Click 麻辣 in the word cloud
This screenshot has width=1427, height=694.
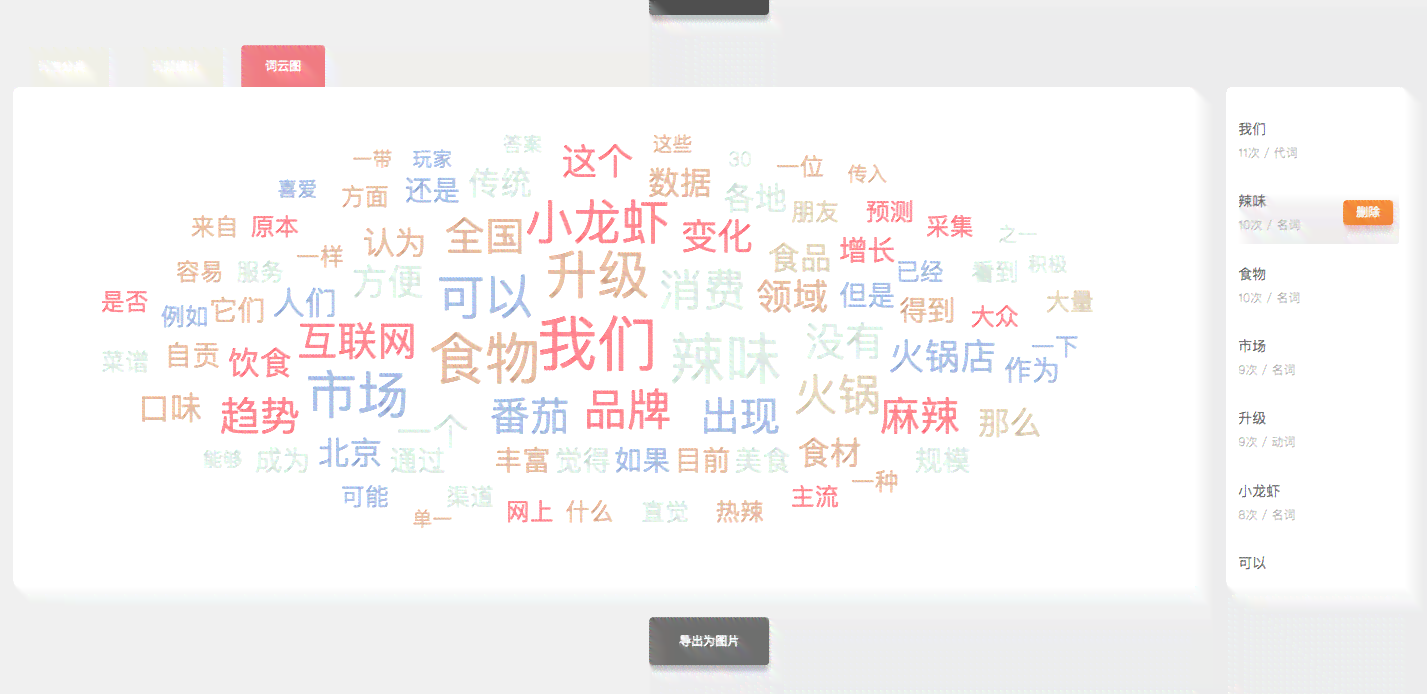(919, 416)
